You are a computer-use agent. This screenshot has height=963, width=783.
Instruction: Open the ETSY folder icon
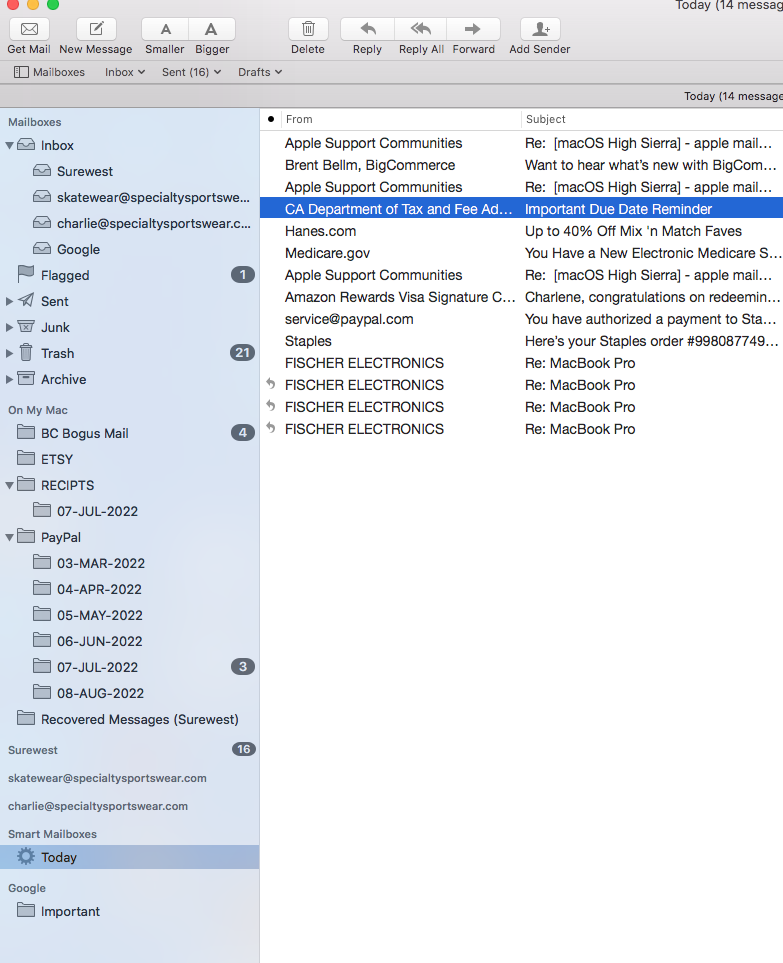click(26, 458)
